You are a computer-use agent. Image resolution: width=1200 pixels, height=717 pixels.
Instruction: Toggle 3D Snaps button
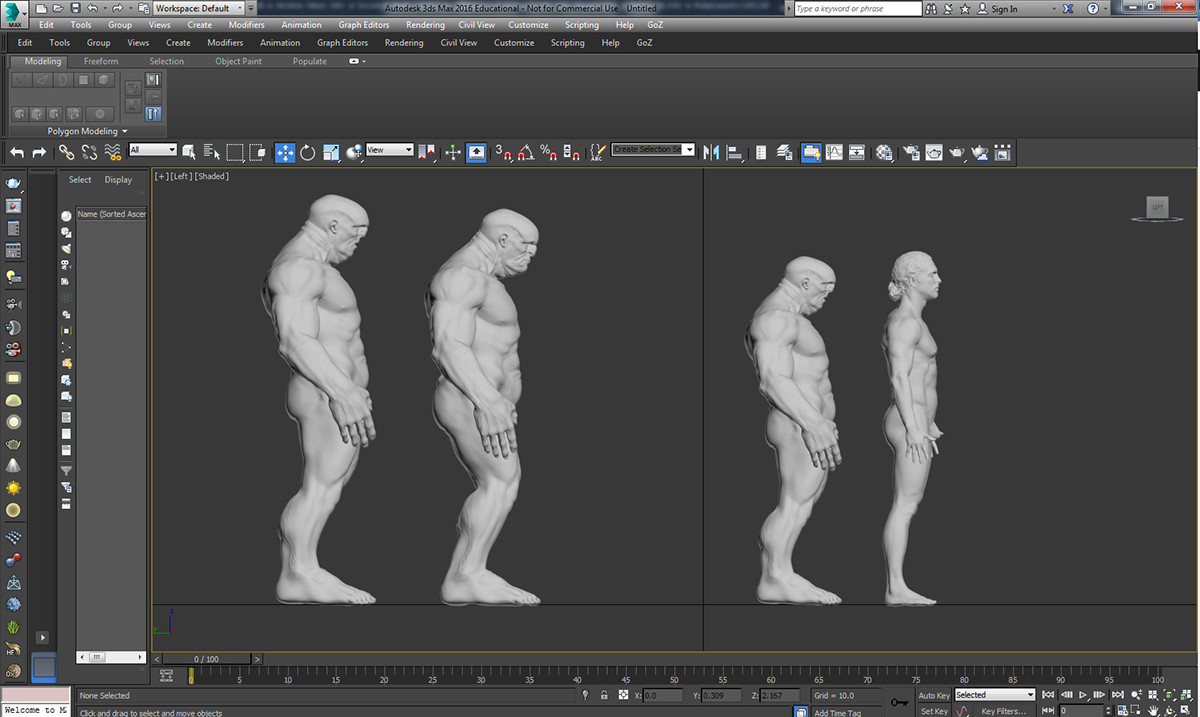[504, 152]
